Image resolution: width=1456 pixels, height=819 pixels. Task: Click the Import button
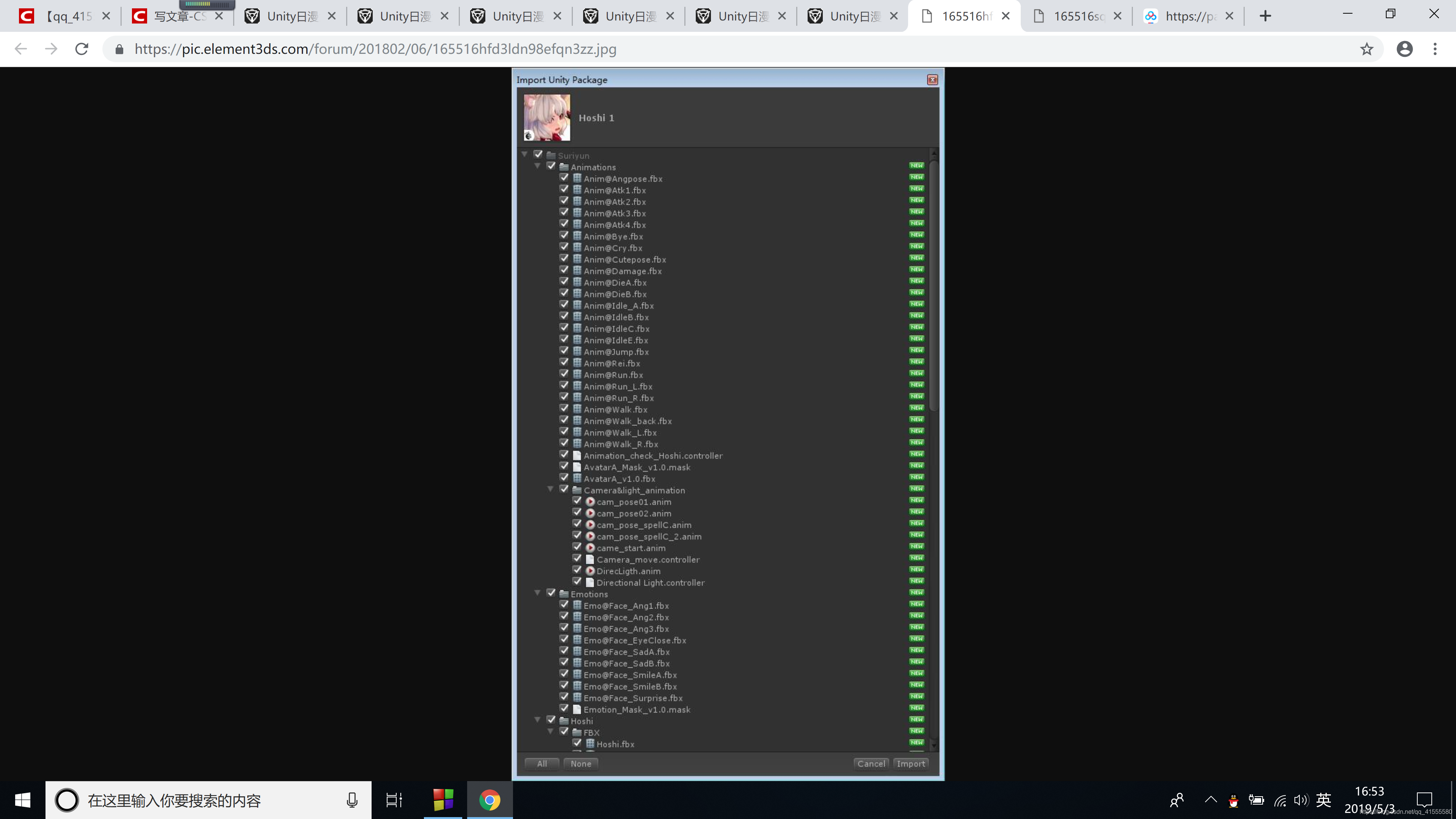tap(910, 764)
